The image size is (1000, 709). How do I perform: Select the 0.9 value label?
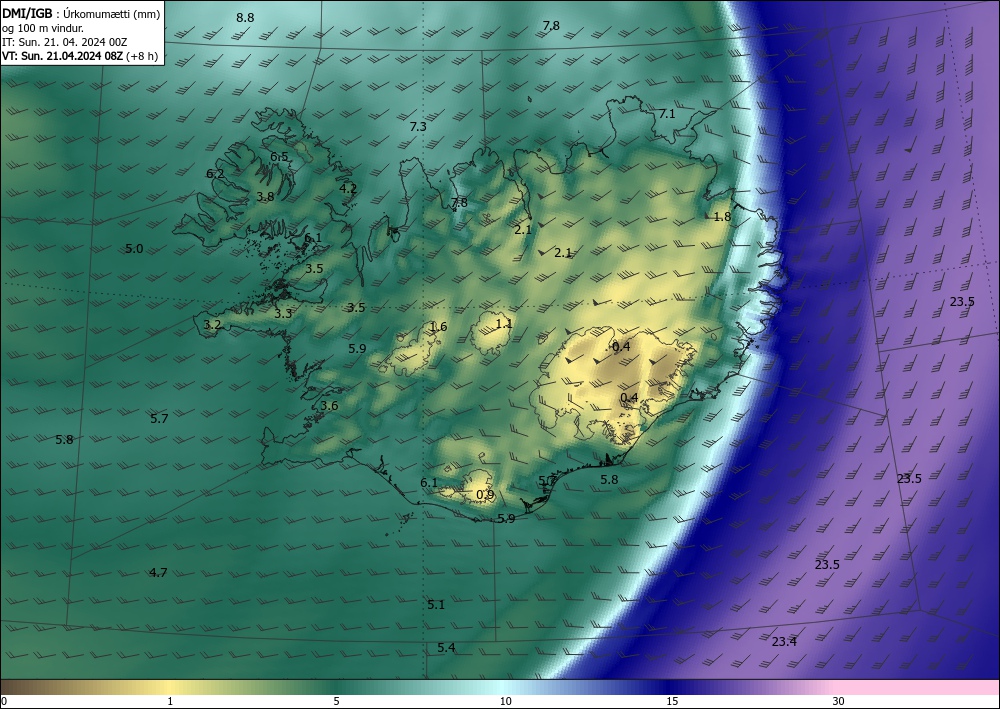click(485, 495)
